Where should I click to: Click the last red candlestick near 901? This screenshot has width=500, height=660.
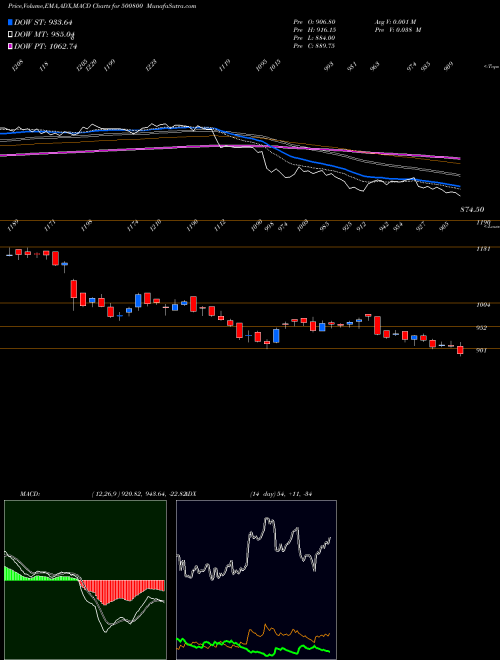(x=460, y=350)
